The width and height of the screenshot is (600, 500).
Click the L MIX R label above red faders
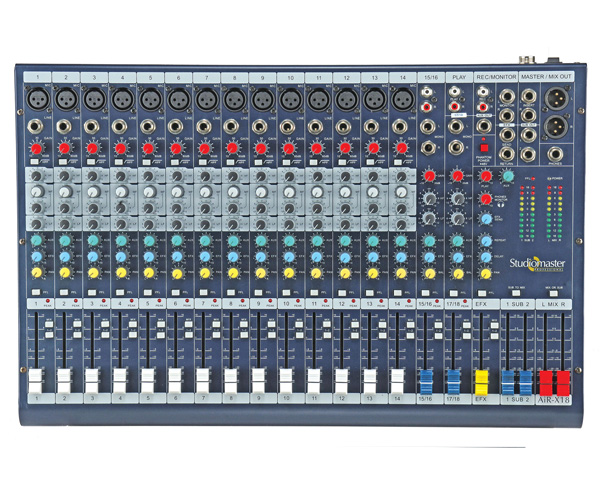click(x=553, y=305)
